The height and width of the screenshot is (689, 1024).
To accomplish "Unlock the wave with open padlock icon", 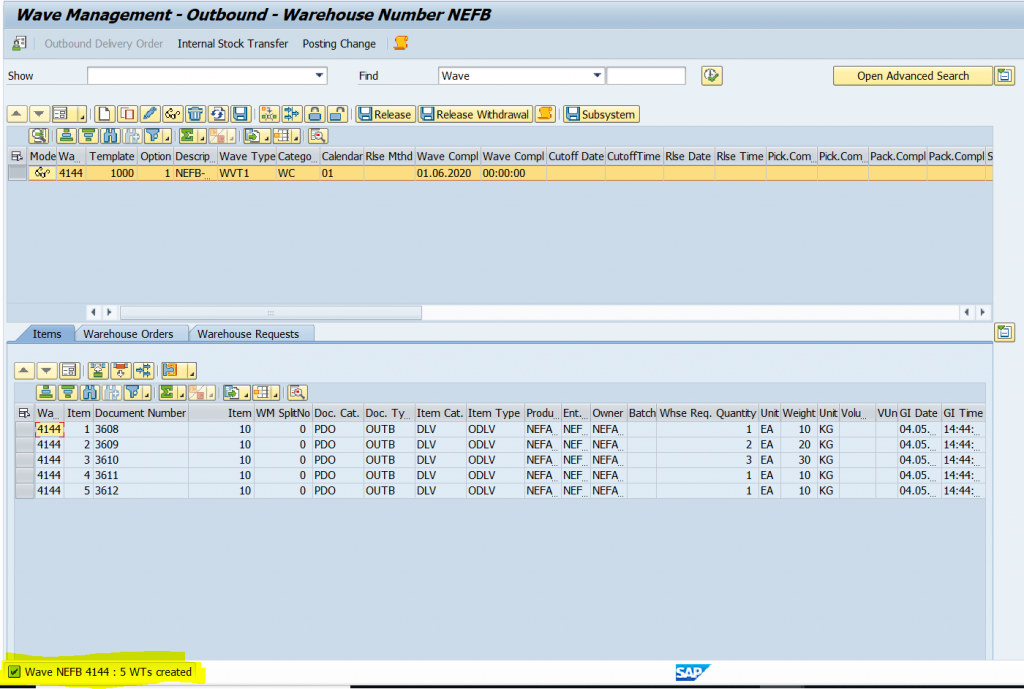I will pos(337,114).
